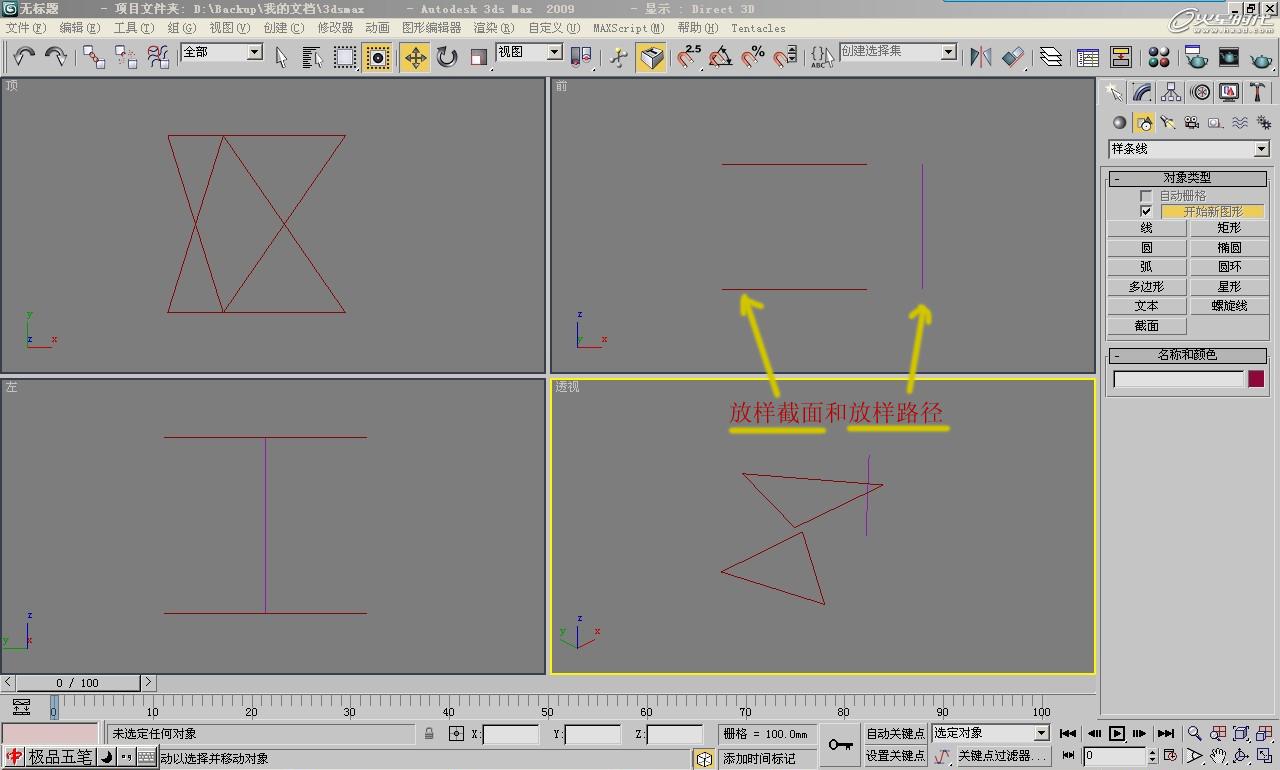The width and height of the screenshot is (1280, 770).
Task: Collapse the 对象类型 rollout
Action: pyautogui.click(x=1188, y=178)
